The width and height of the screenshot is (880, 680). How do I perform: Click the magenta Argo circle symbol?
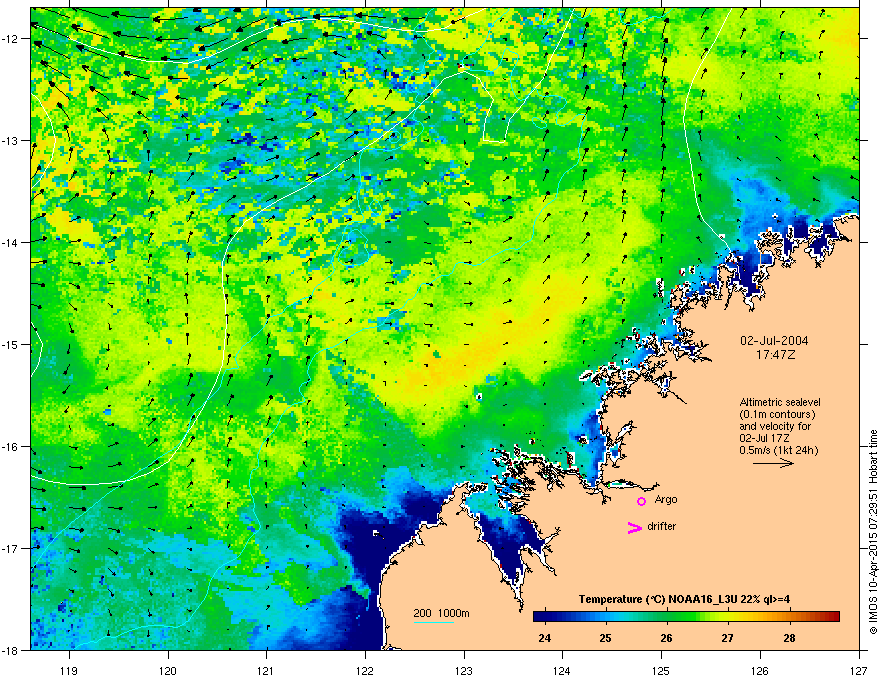pos(641,501)
